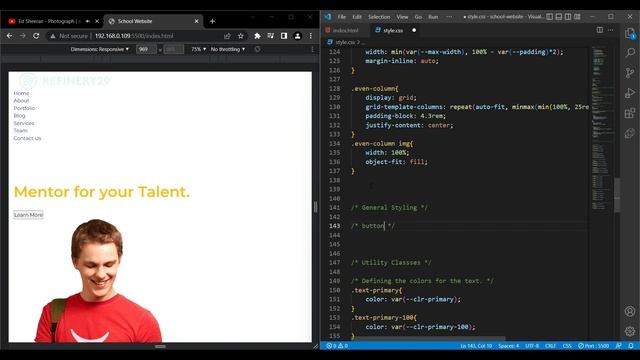Viewport: 640px width, 360px height.
Task: Open the File menu in VS Code
Action: click(342, 17)
